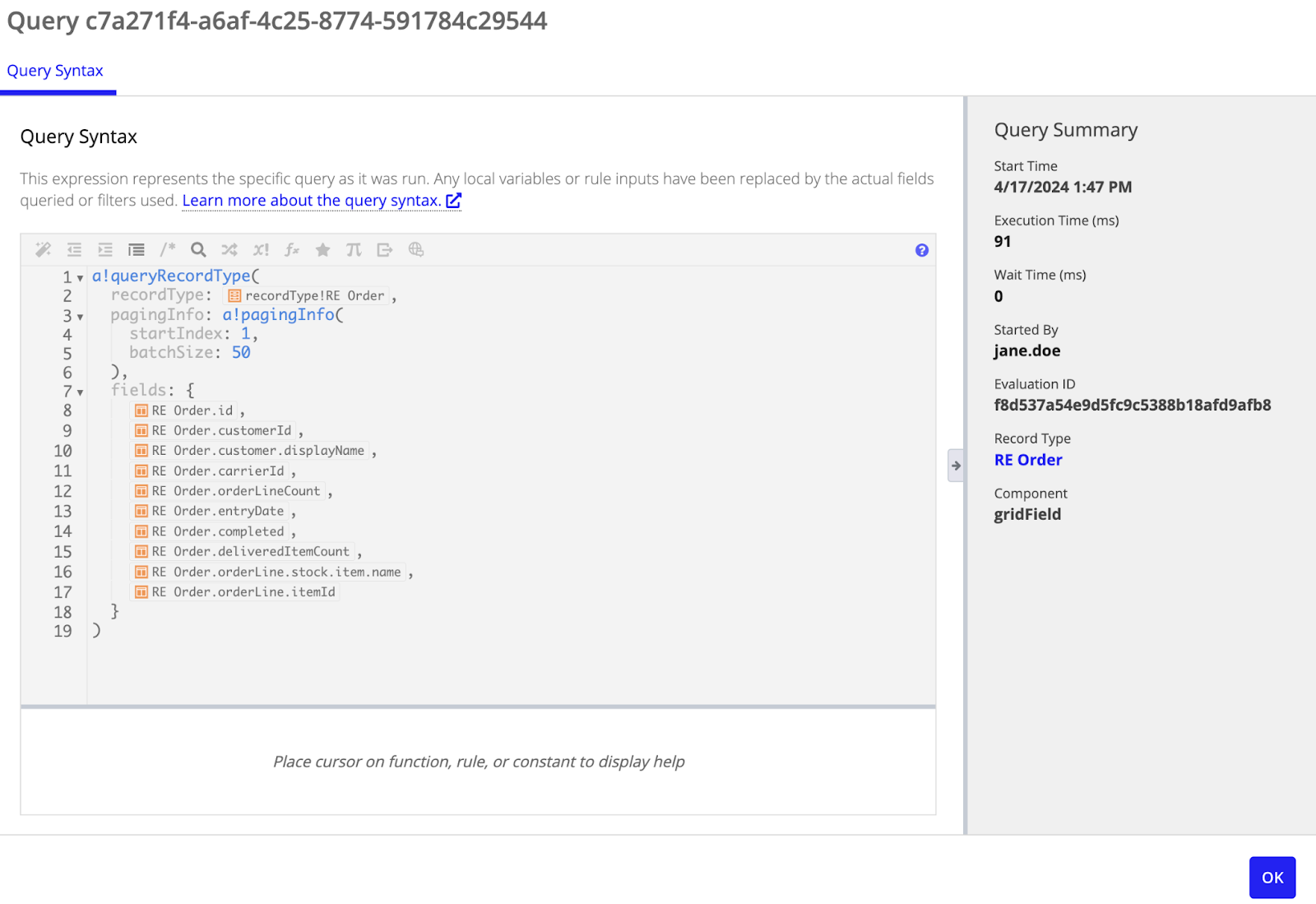Click the startIndex parameter text
Image resolution: width=1316 pixels, height=904 pixels.
click(176, 333)
